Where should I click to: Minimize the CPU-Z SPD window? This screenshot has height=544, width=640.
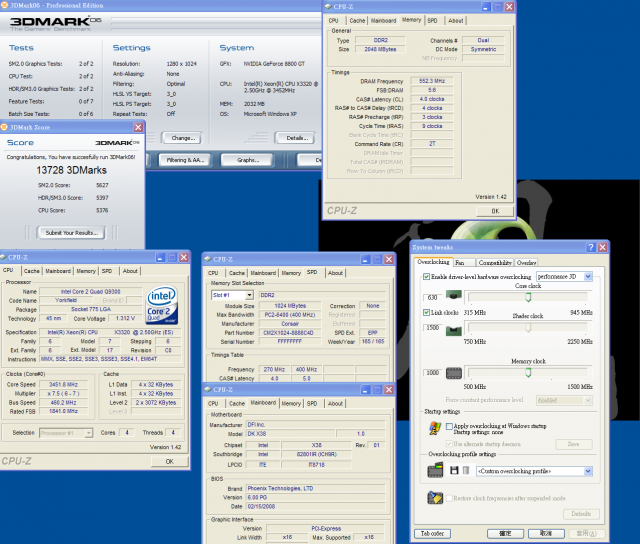coord(365,260)
